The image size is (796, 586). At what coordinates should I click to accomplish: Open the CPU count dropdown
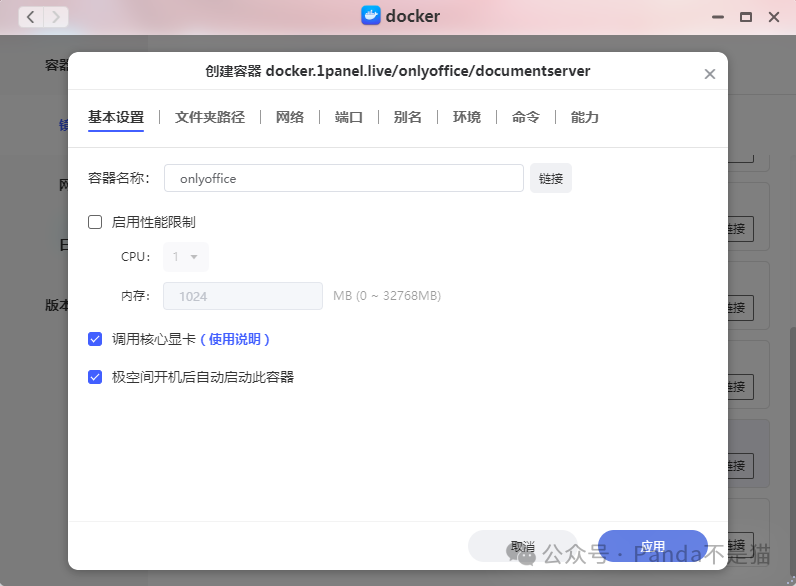click(x=186, y=257)
